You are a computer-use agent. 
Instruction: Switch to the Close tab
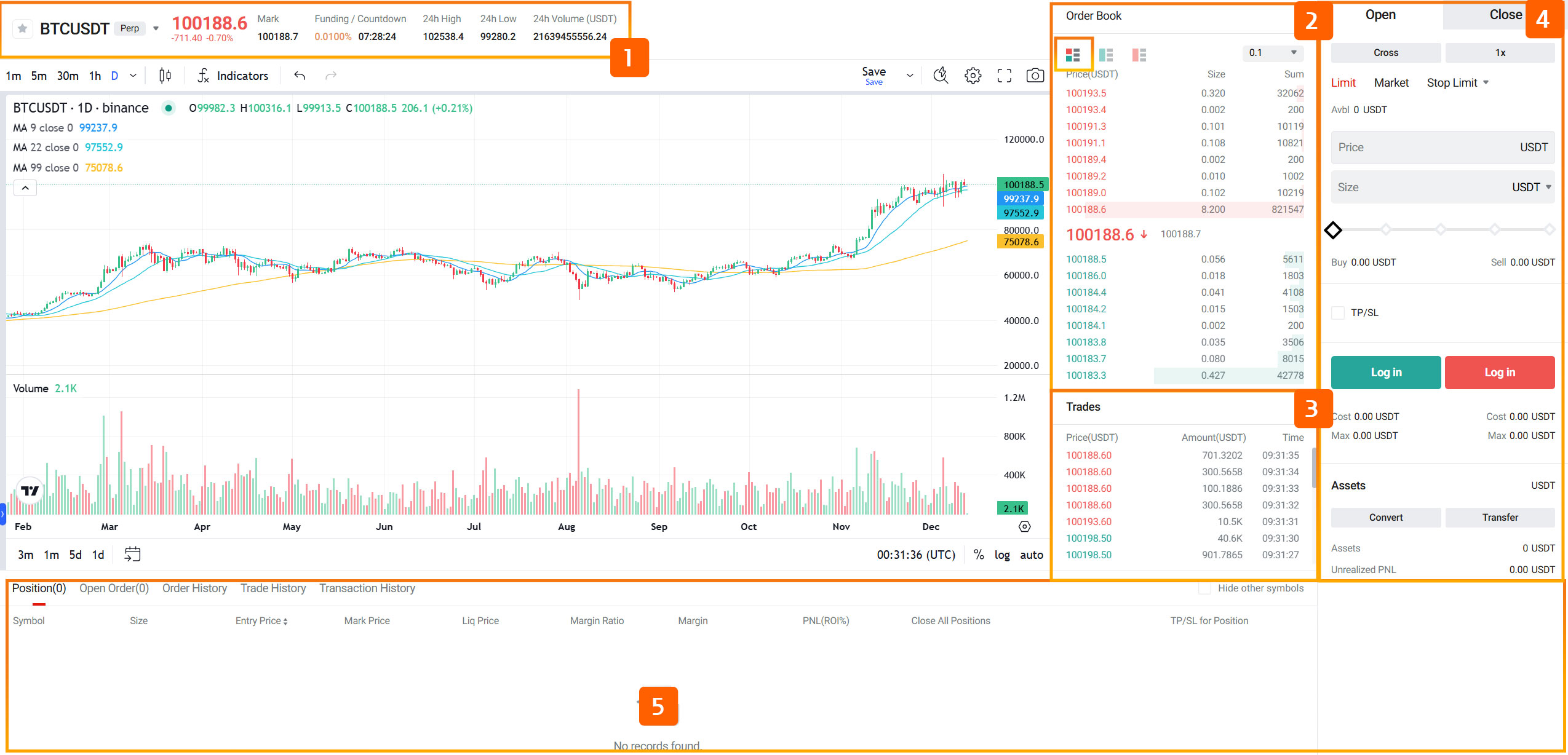(1505, 15)
